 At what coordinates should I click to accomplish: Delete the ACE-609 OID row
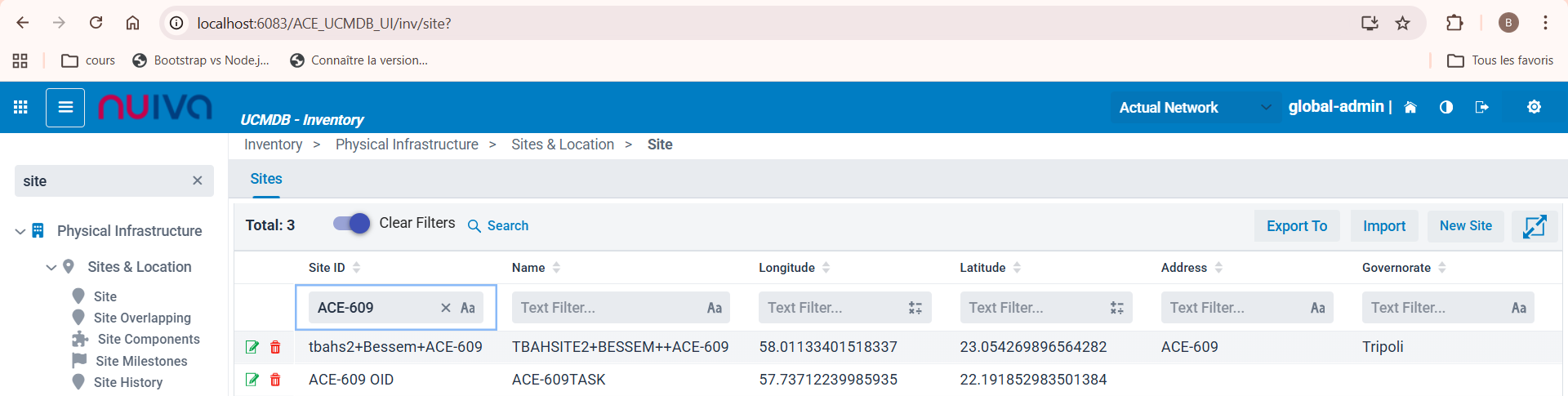coord(275,380)
